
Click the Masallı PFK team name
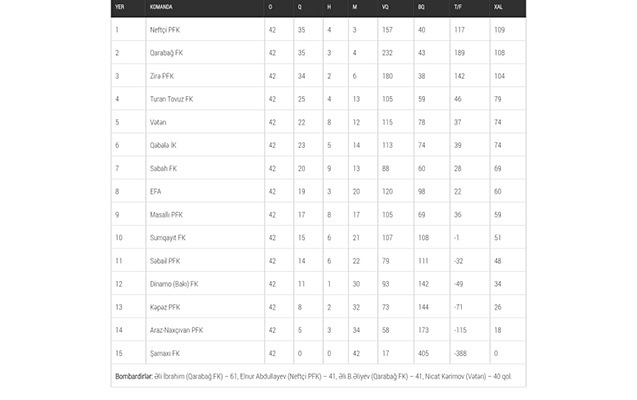(x=167, y=214)
